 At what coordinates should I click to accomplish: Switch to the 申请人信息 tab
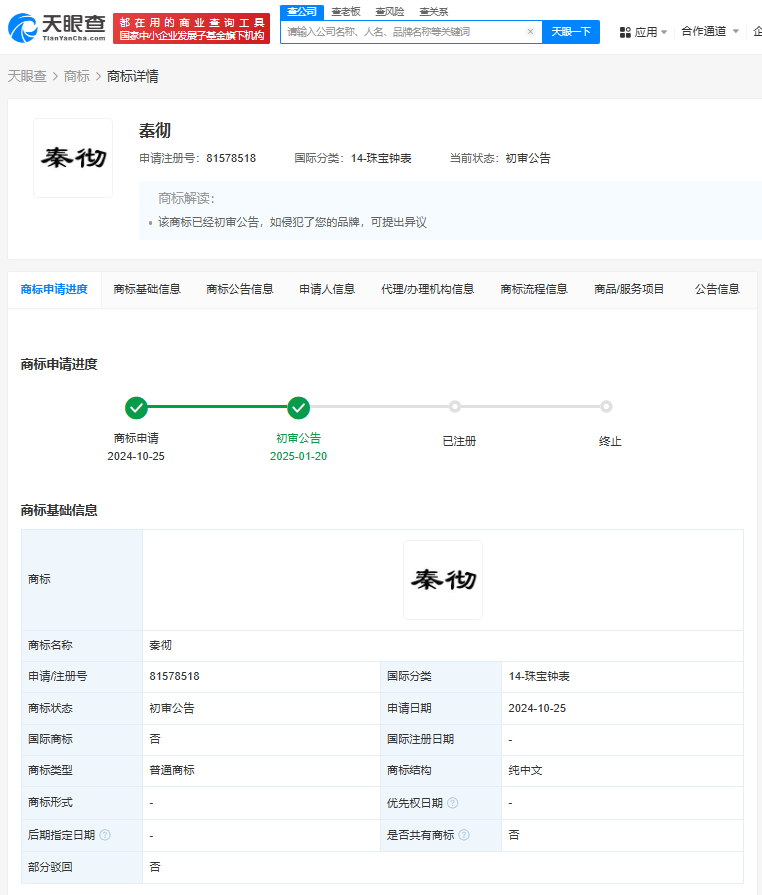327,289
